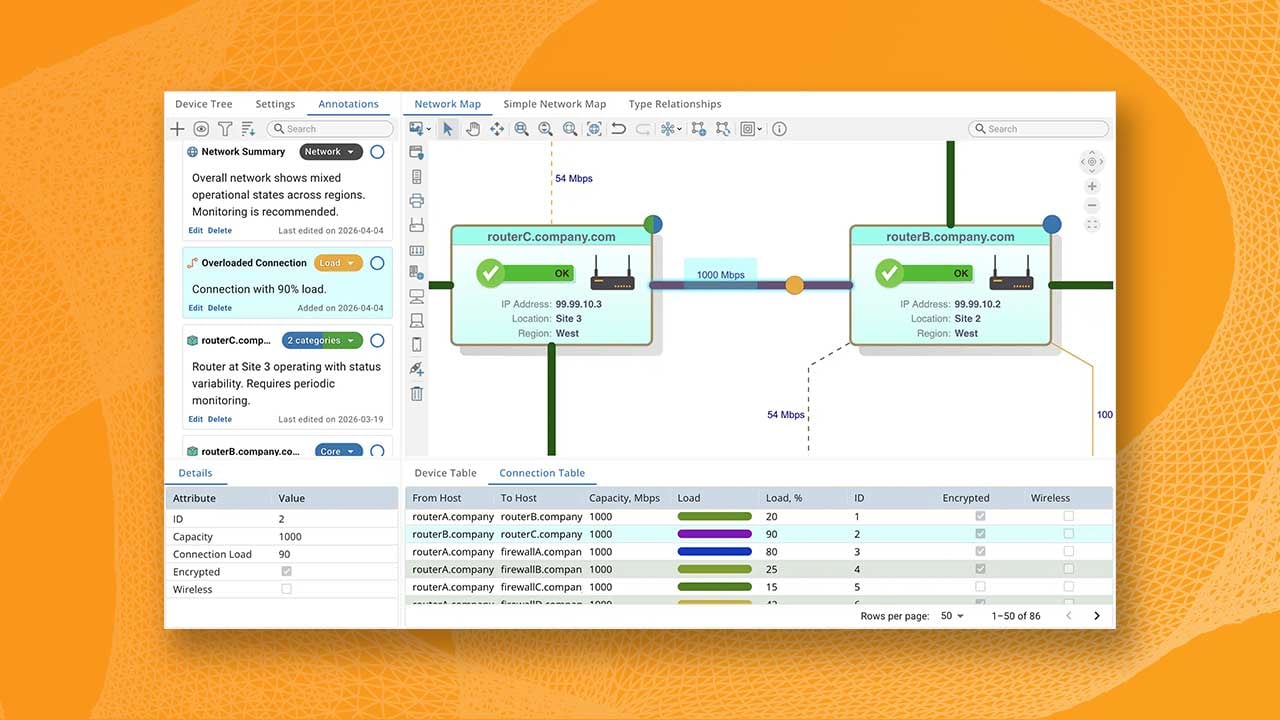This screenshot has width=1280, height=720.
Task: Click the undo arrow icon
Action: (x=618, y=129)
